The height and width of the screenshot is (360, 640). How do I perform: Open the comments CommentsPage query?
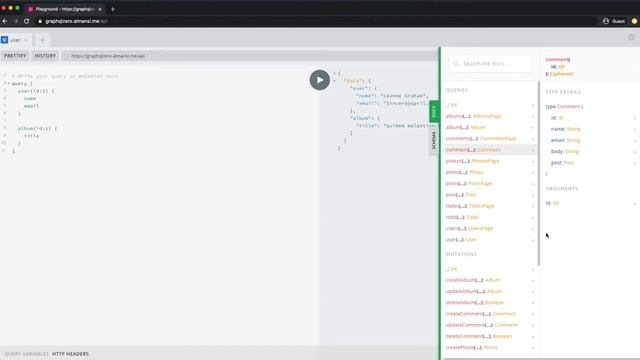pos(490,138)
